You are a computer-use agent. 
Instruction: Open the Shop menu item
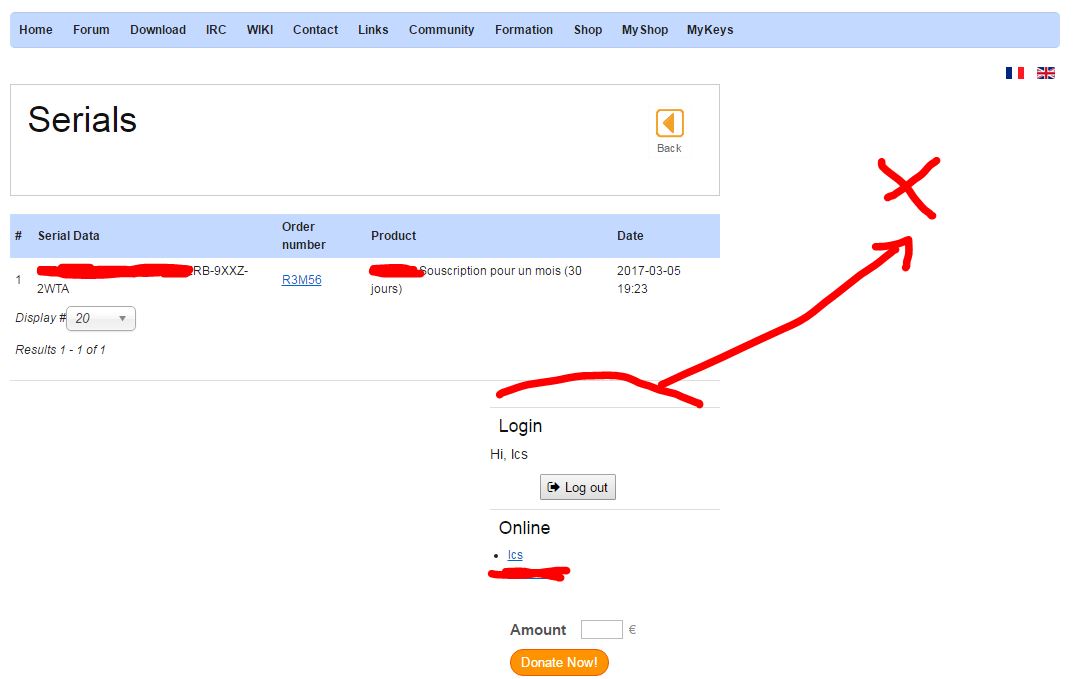click(588, 29)
